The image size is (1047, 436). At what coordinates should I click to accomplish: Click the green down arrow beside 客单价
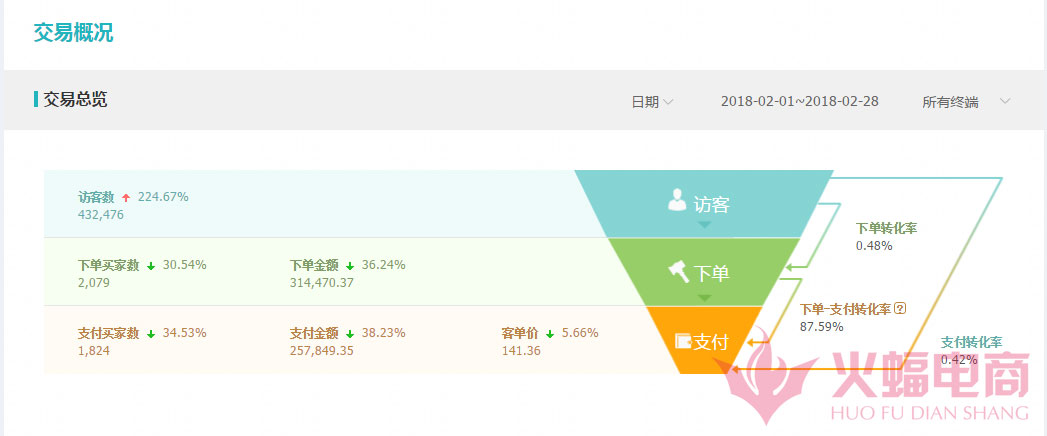(x=550, y=333)
